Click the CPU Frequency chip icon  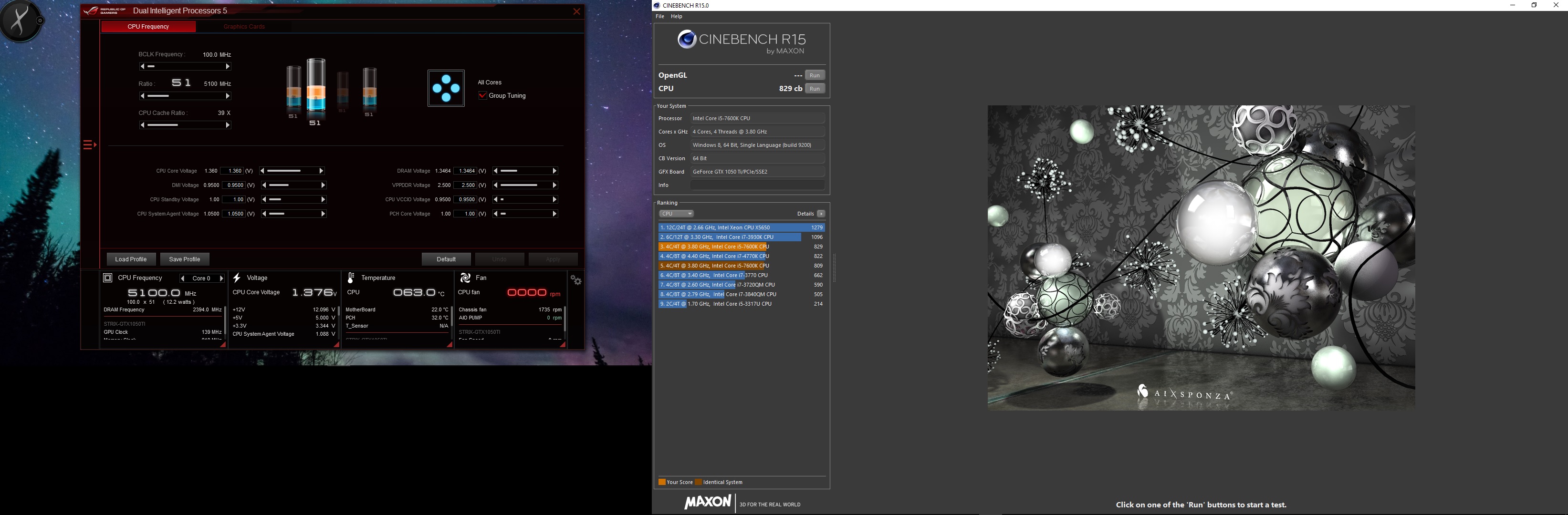click(x=108, y=278)
